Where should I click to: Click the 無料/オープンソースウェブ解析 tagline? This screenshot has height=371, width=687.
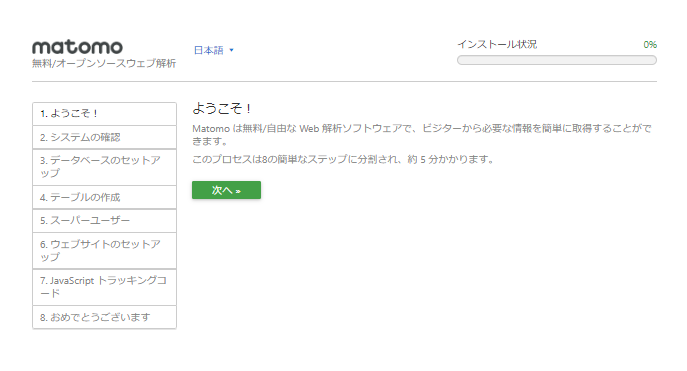(x=104, y=64)
